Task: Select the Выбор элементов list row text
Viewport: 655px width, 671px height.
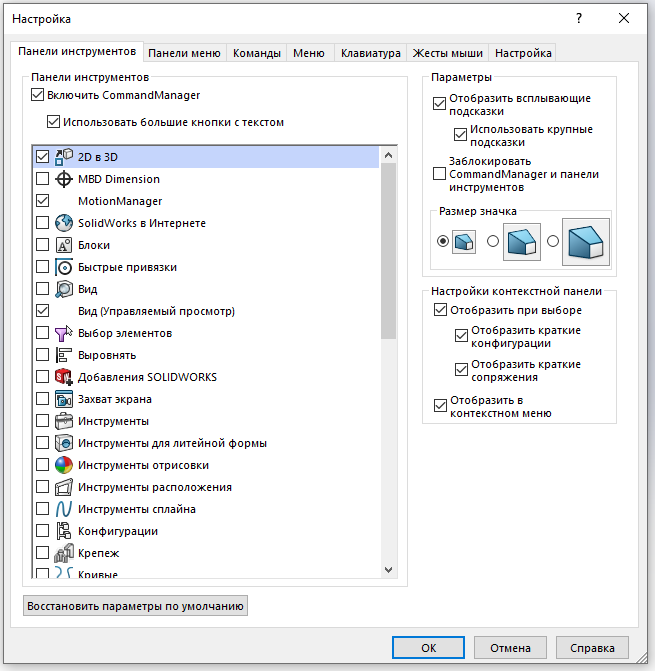Action: pyautogui.click(x=125, y=333)
